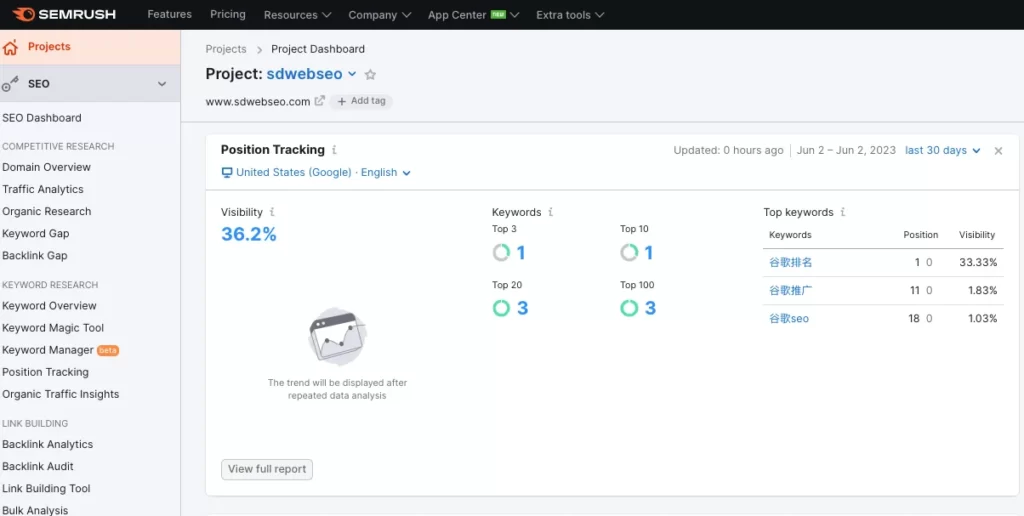Open Traffic Analytics

(43, 189)
